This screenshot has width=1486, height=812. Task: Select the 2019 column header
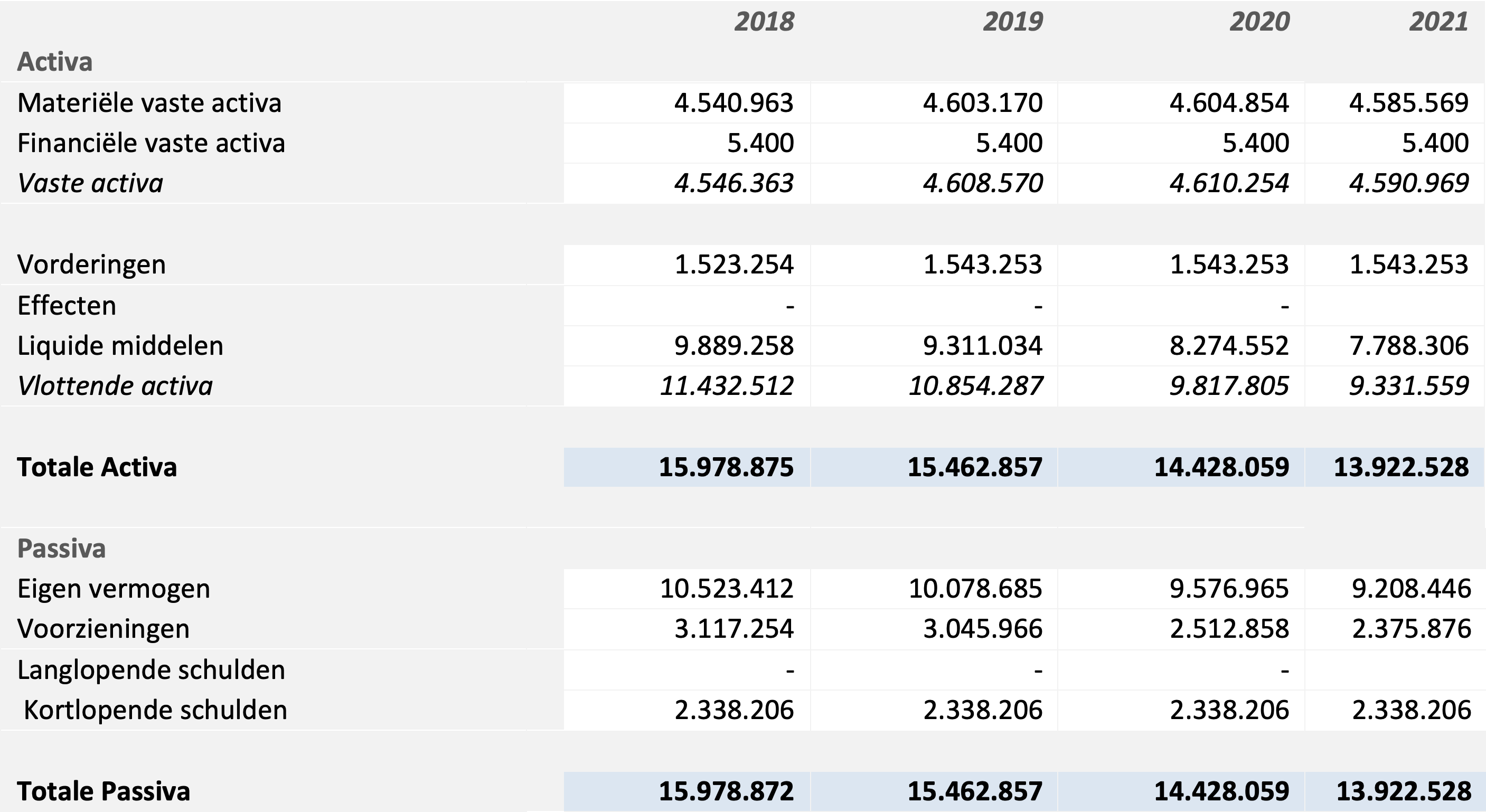click(1013, 22)
